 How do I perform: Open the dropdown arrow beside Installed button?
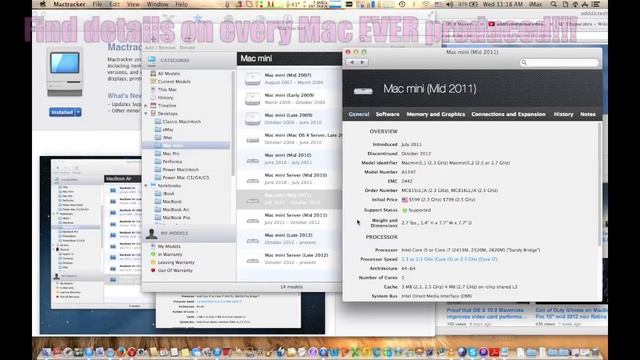click(78, 112)
